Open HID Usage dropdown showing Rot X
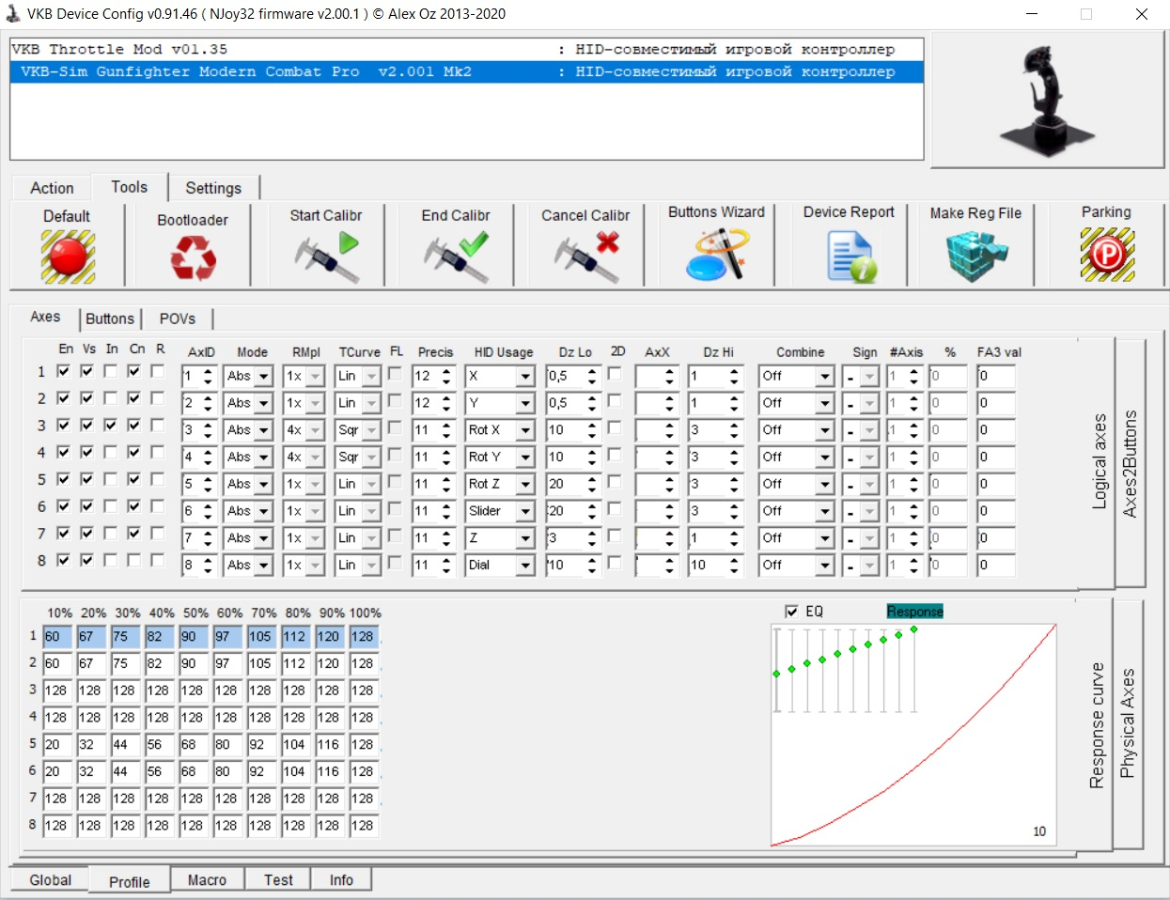Viewport: 1170px width, 900px height. (525, 430)
